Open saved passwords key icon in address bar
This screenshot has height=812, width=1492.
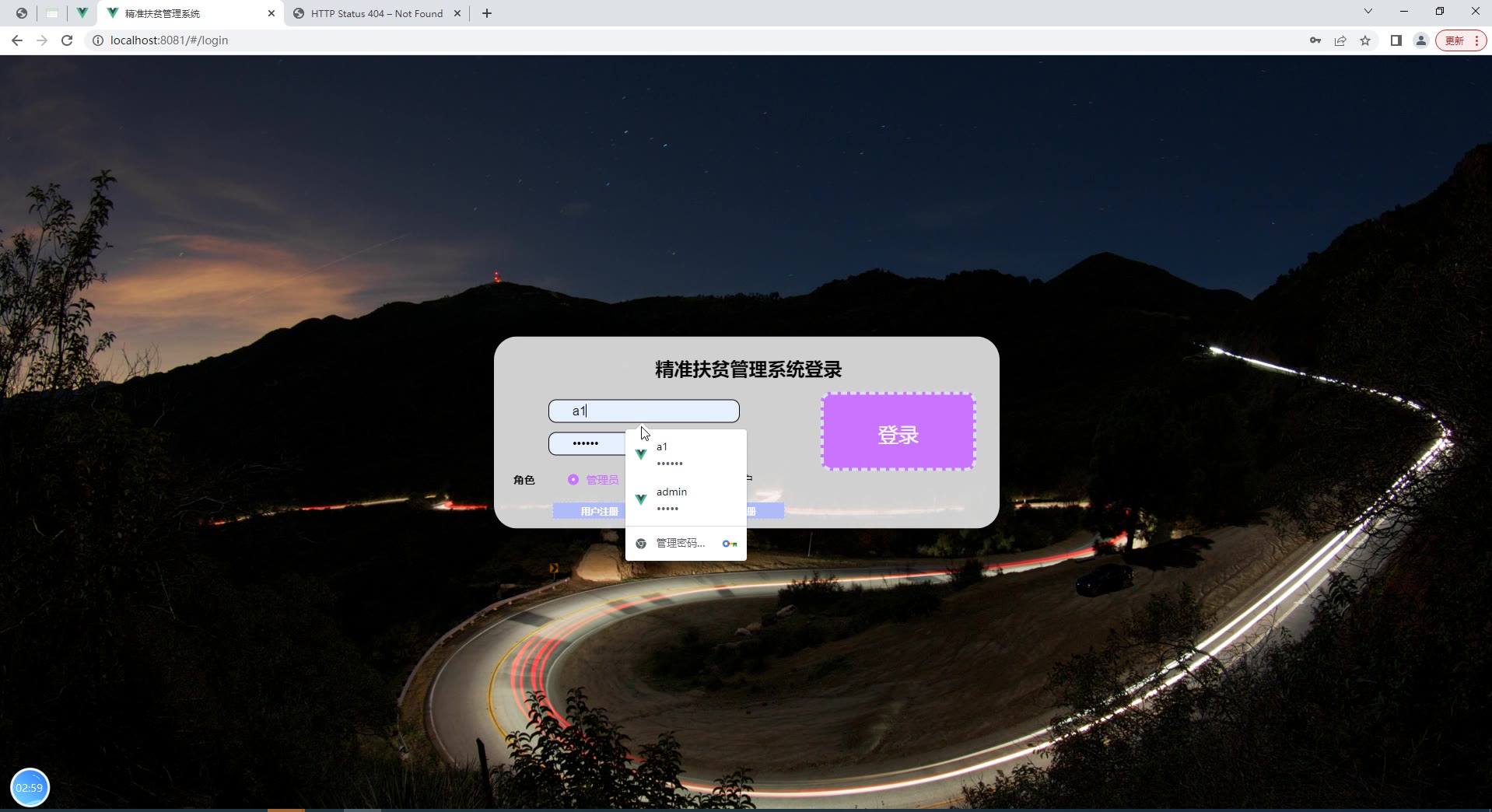coord(1315,40)
